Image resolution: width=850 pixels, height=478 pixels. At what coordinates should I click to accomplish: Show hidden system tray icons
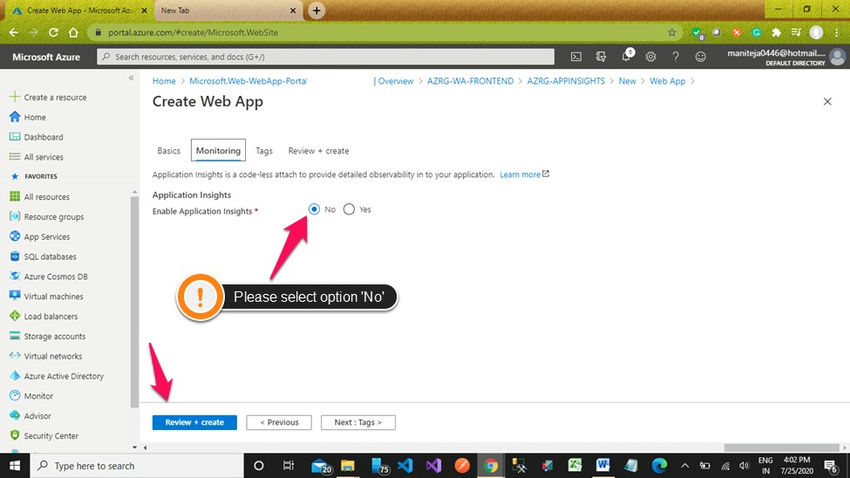(685, 466)
